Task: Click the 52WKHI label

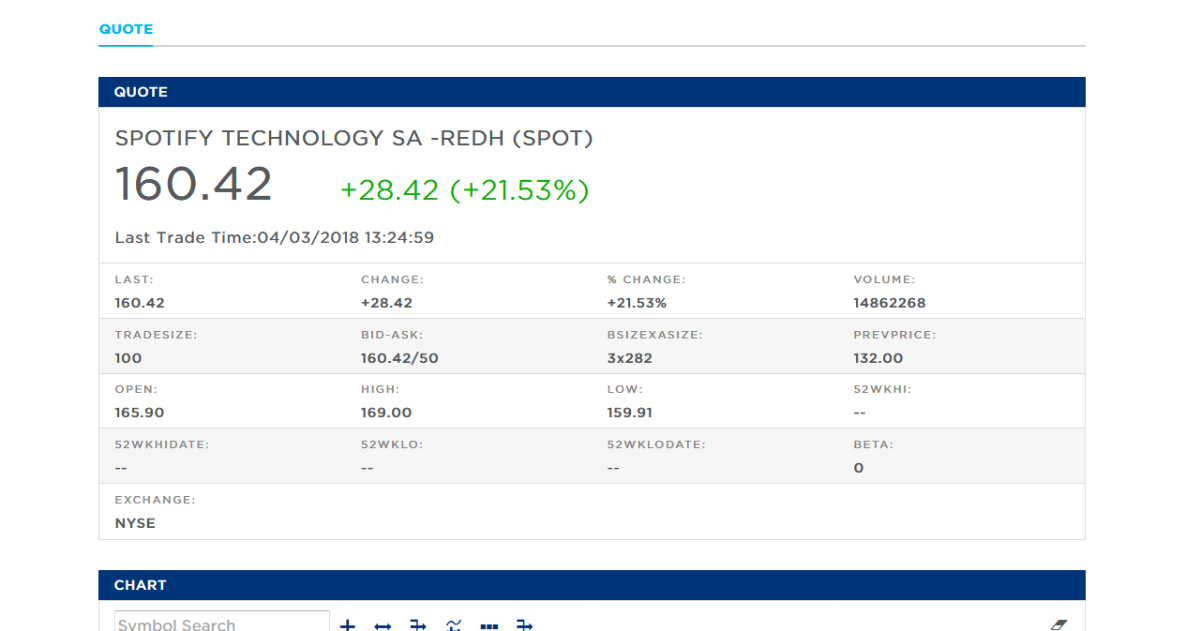Action: (883, 389)
